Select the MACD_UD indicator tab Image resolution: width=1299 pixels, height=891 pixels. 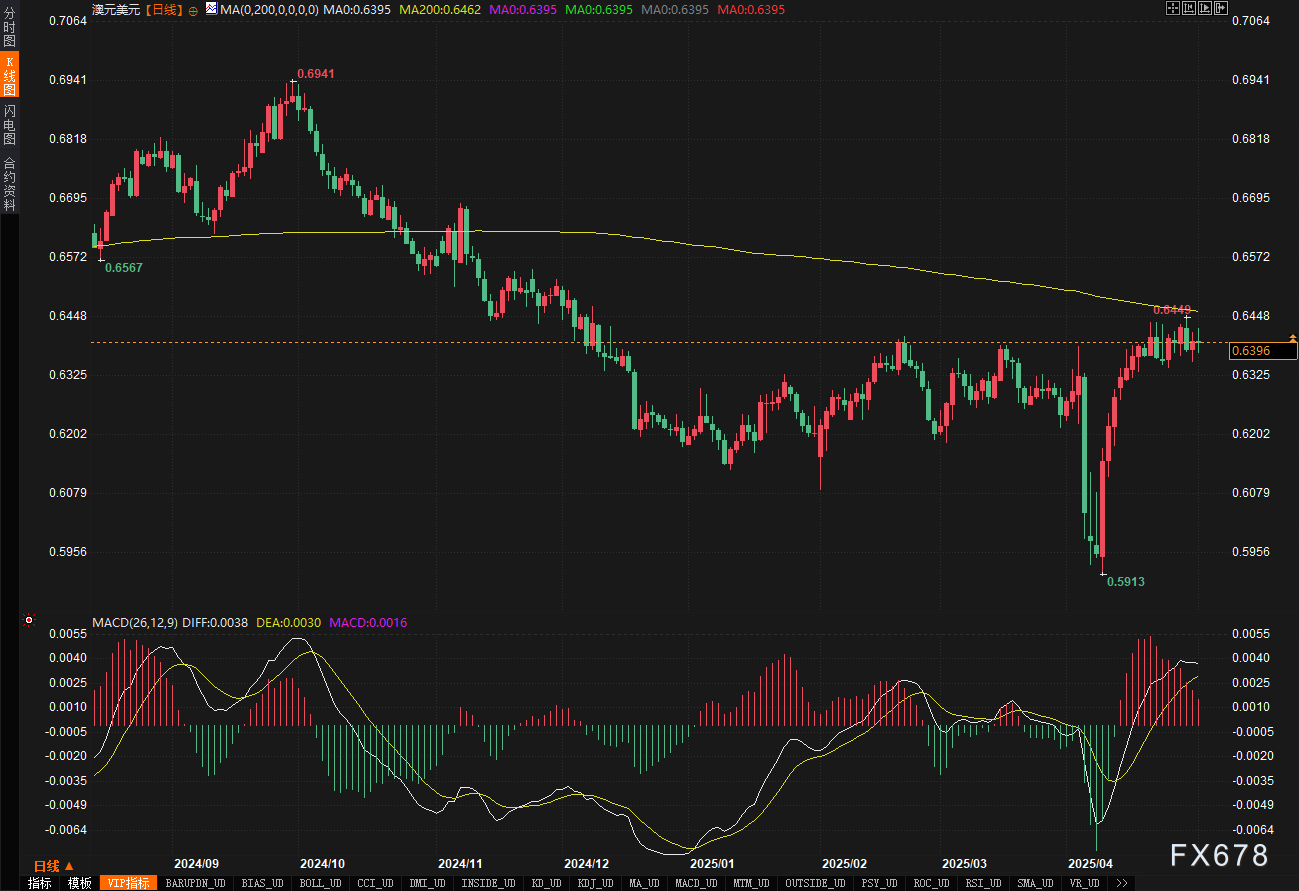[x=694, y=883]
